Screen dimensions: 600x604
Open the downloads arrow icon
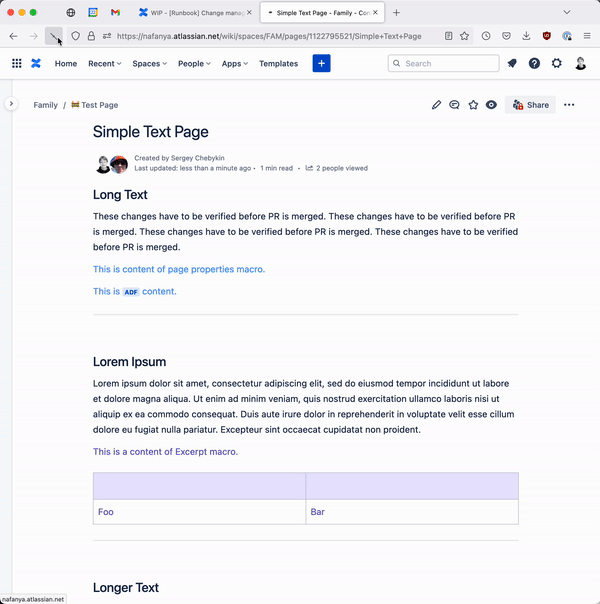tap(526, 36)
